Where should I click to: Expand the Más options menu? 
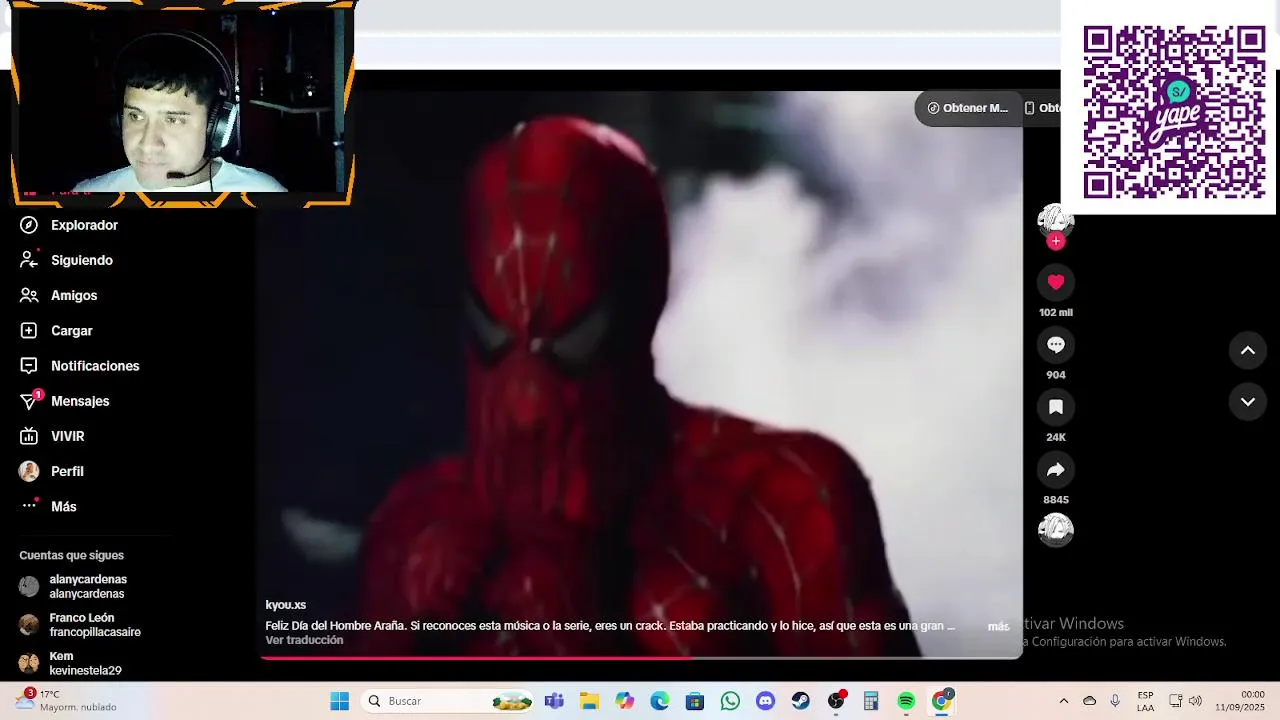coord(48,506)
